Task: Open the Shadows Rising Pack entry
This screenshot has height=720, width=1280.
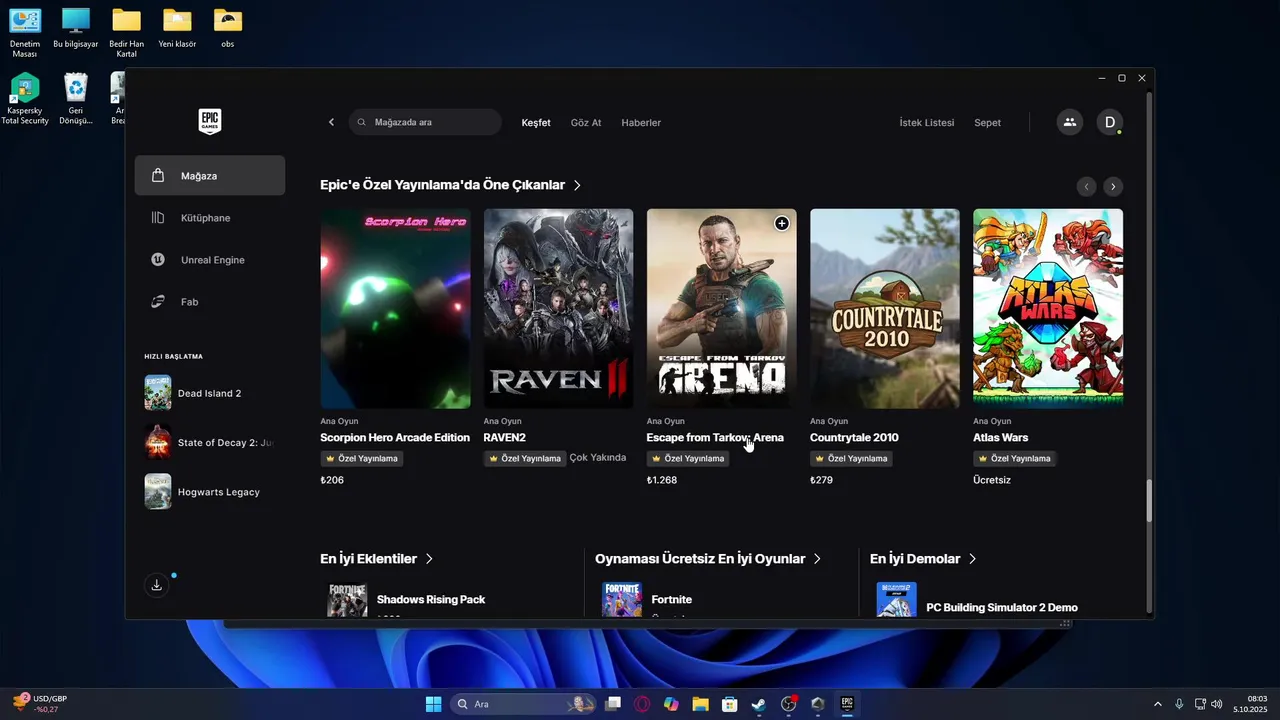Action: coord(431,600)
